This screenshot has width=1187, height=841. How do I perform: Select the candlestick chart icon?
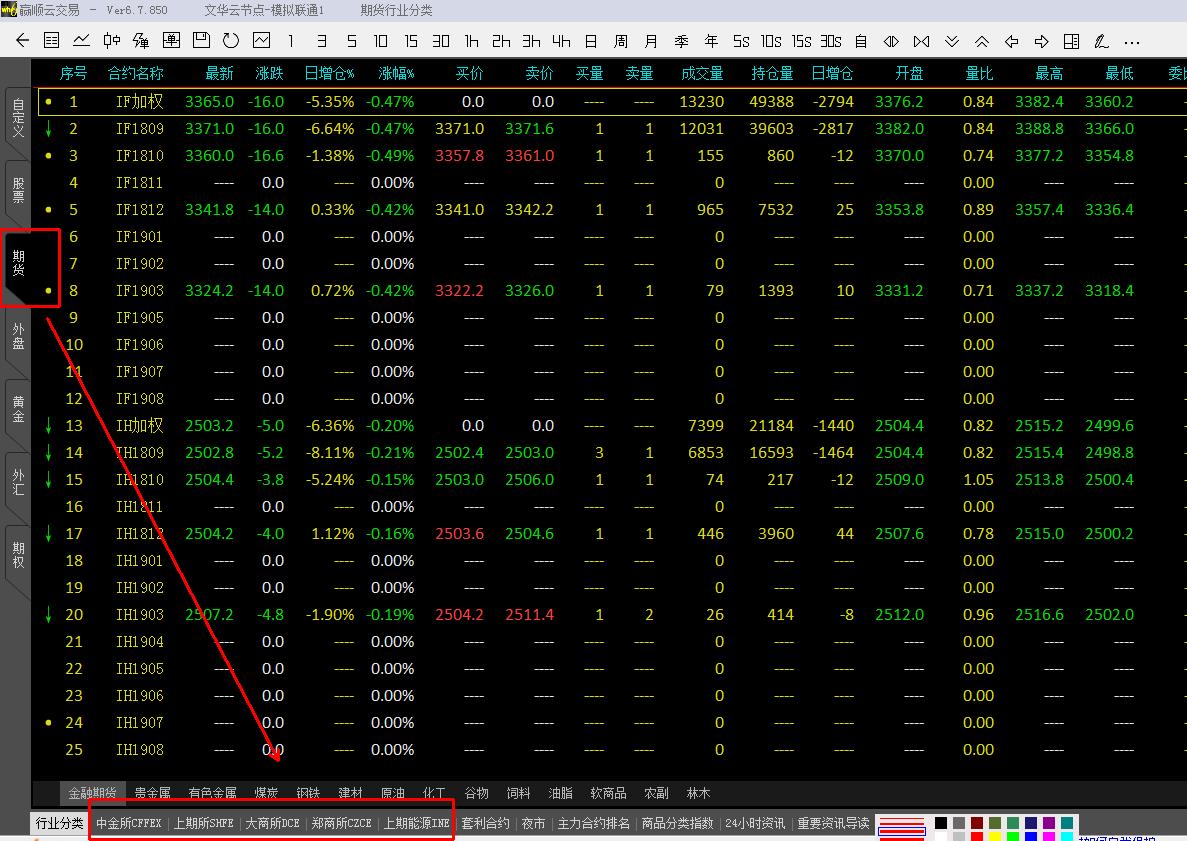click(x=111, y=41)
